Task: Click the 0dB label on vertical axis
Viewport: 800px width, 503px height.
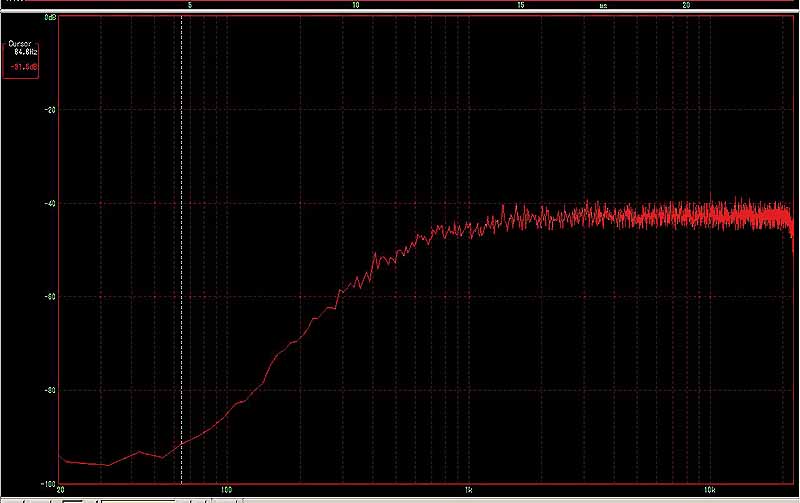Action: (49, 18)
